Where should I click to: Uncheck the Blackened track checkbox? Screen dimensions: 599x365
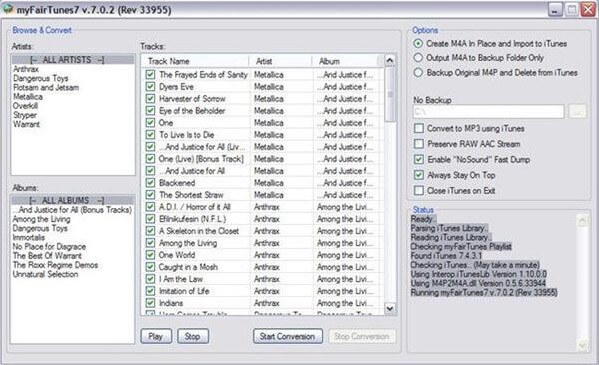coord(150,183)
